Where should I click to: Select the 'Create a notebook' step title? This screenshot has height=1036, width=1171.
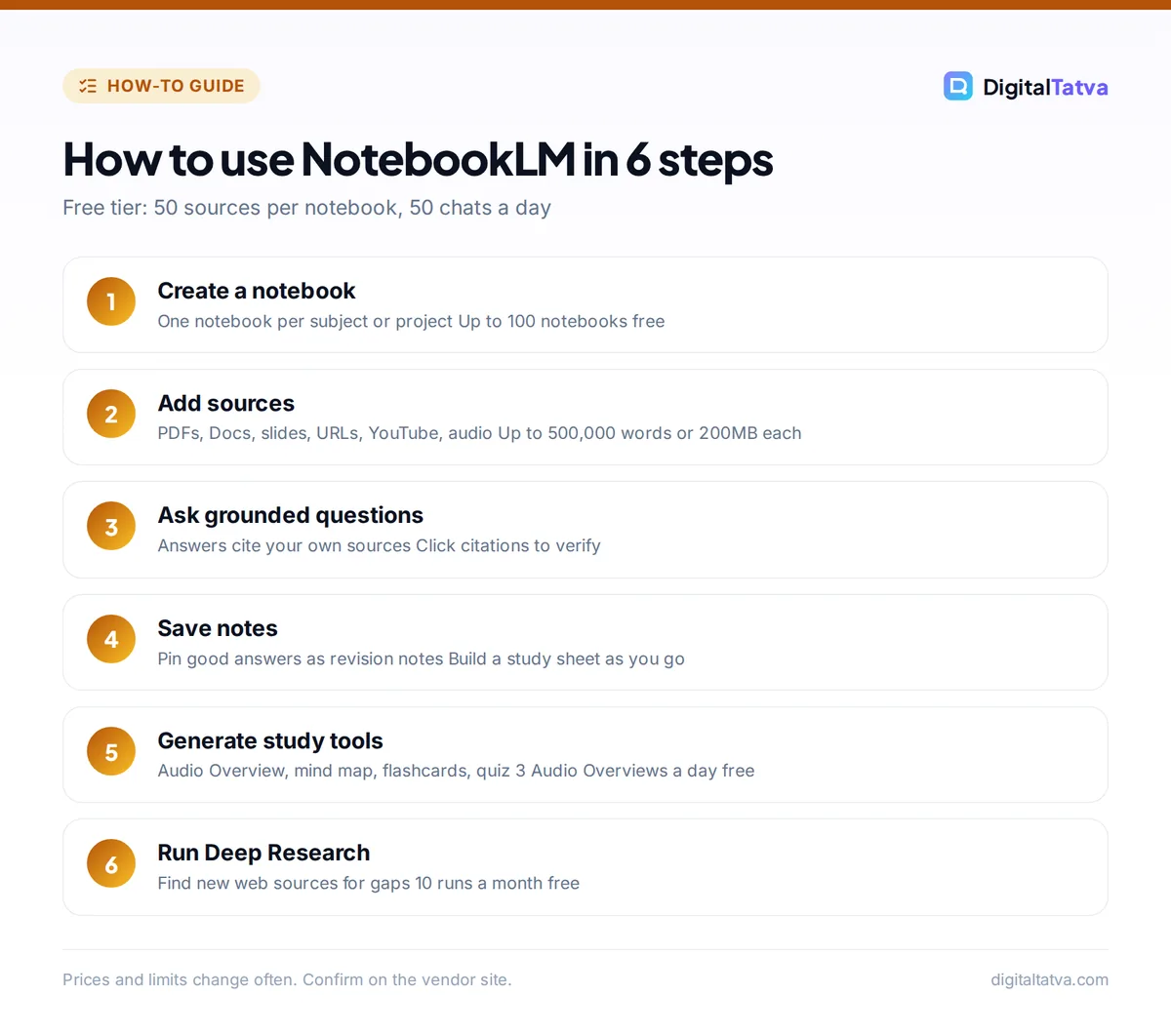[257, 291]
